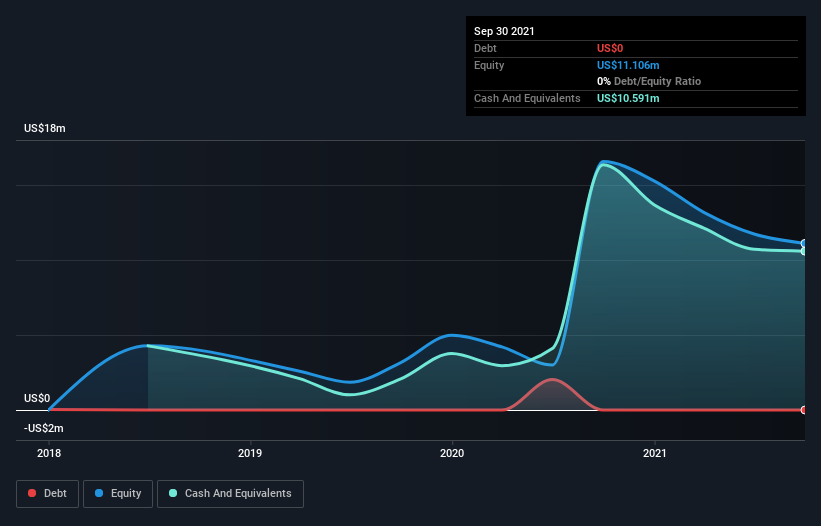821x526 pixels.
Task: Toggle the Equity legend button
Action: pos(118,494)
